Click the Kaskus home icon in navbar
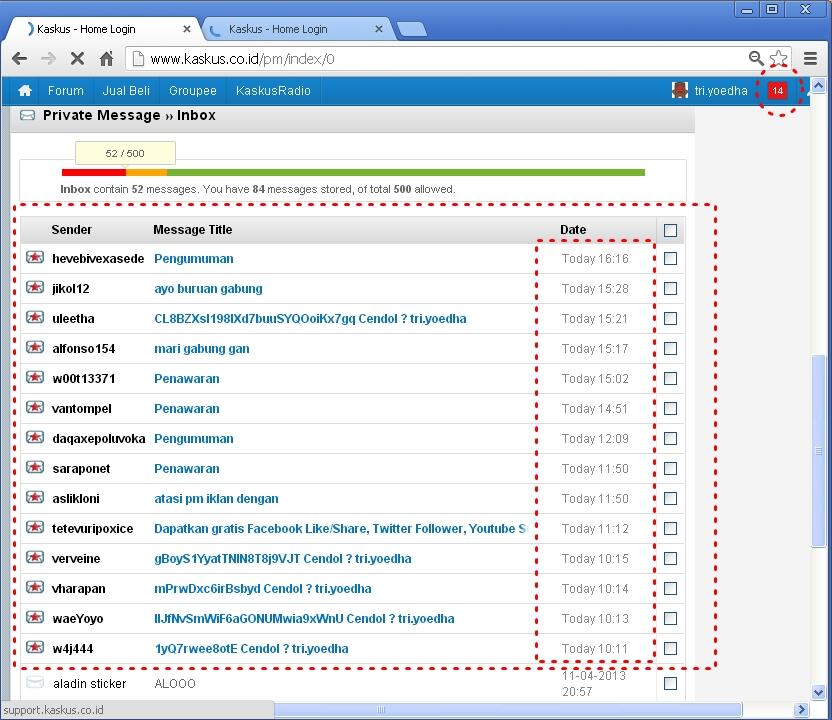Image resolution: width=832 pixels, height=720 pixels. [x=25, y=91]
